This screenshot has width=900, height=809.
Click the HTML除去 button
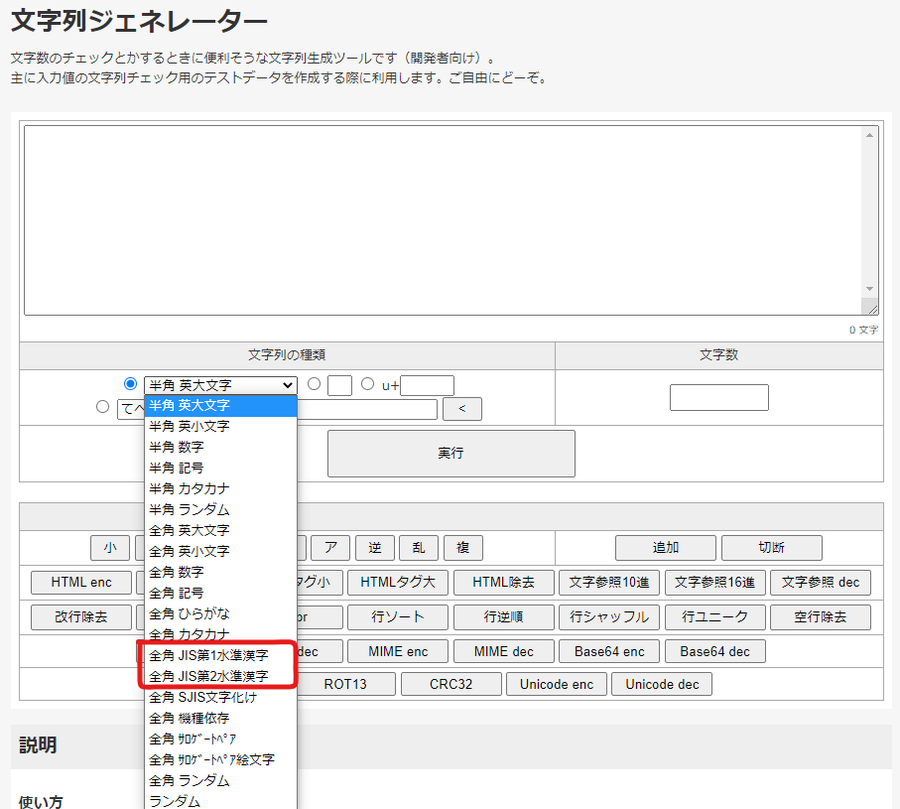[504, 582]
